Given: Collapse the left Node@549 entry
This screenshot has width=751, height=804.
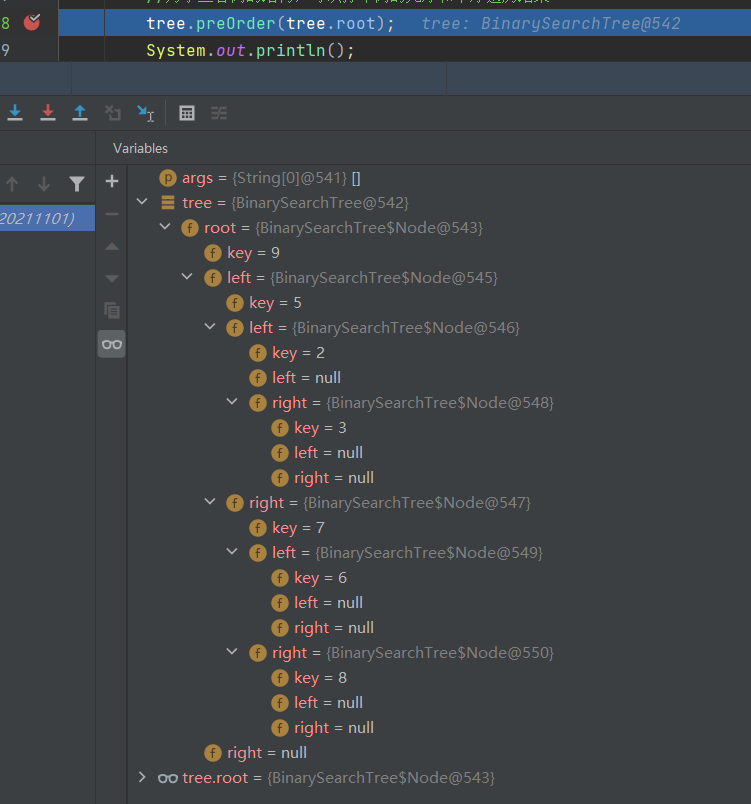Looking at the screenshot, I should click(x=232, y=552).
